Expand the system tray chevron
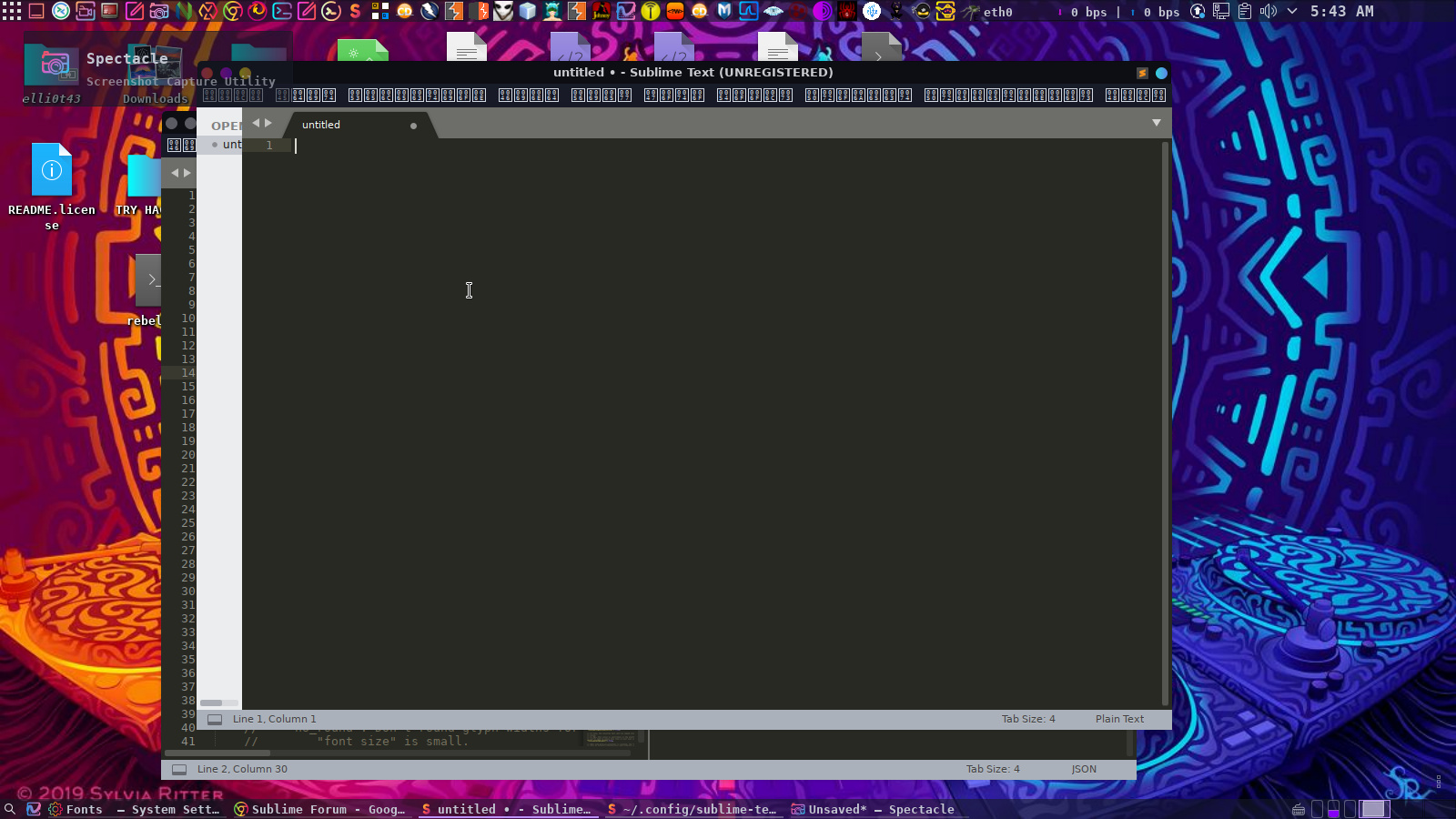The height and width of the screenshot is (819, 1456). pos(1291,11)
